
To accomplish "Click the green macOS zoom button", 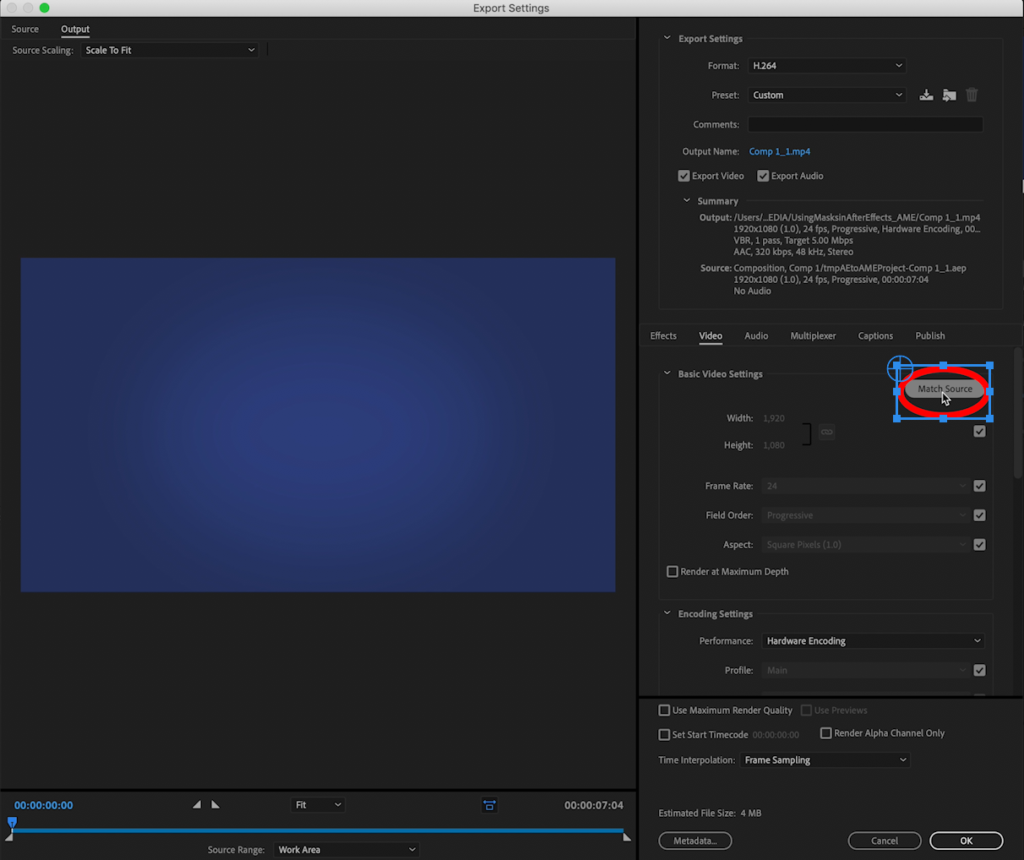I will point(44,8).
